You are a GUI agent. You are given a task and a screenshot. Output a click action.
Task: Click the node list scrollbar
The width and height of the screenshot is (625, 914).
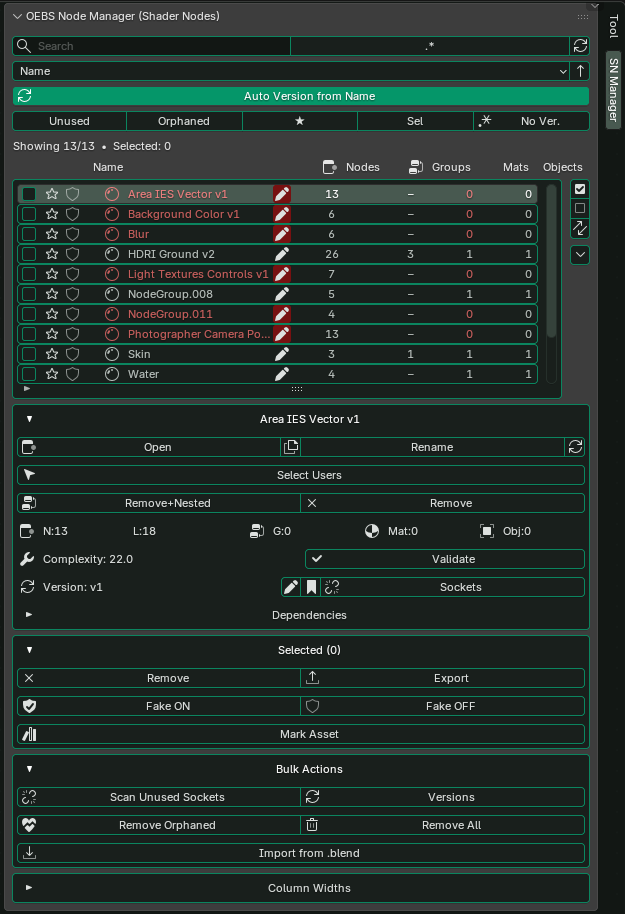coord(551,261)
